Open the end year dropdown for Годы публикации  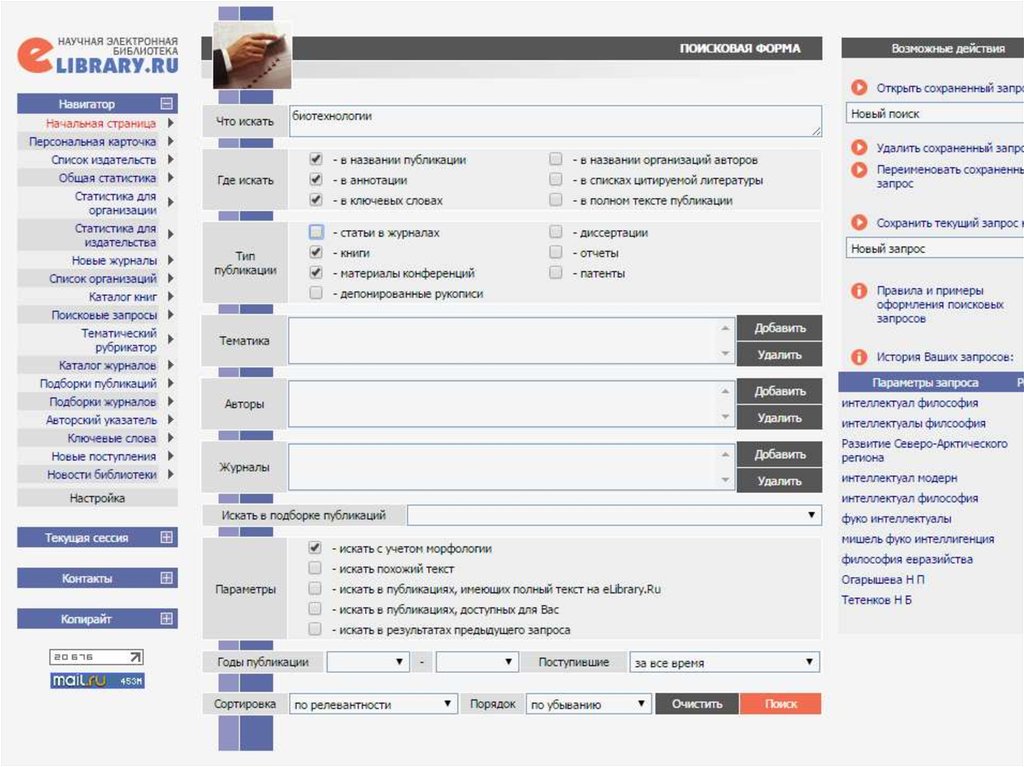[x=477, y=662]
